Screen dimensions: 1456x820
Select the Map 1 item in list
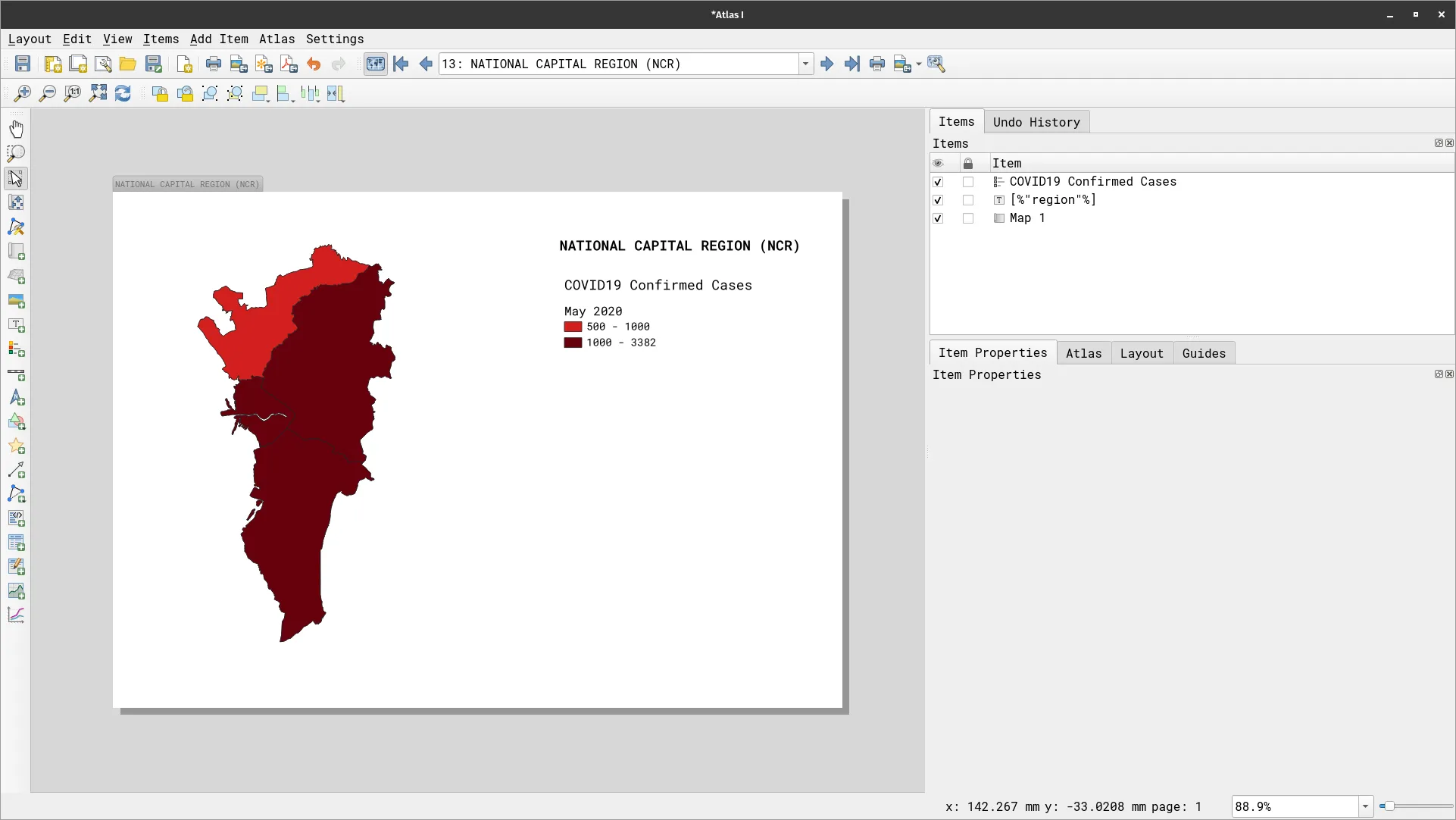1026,218
